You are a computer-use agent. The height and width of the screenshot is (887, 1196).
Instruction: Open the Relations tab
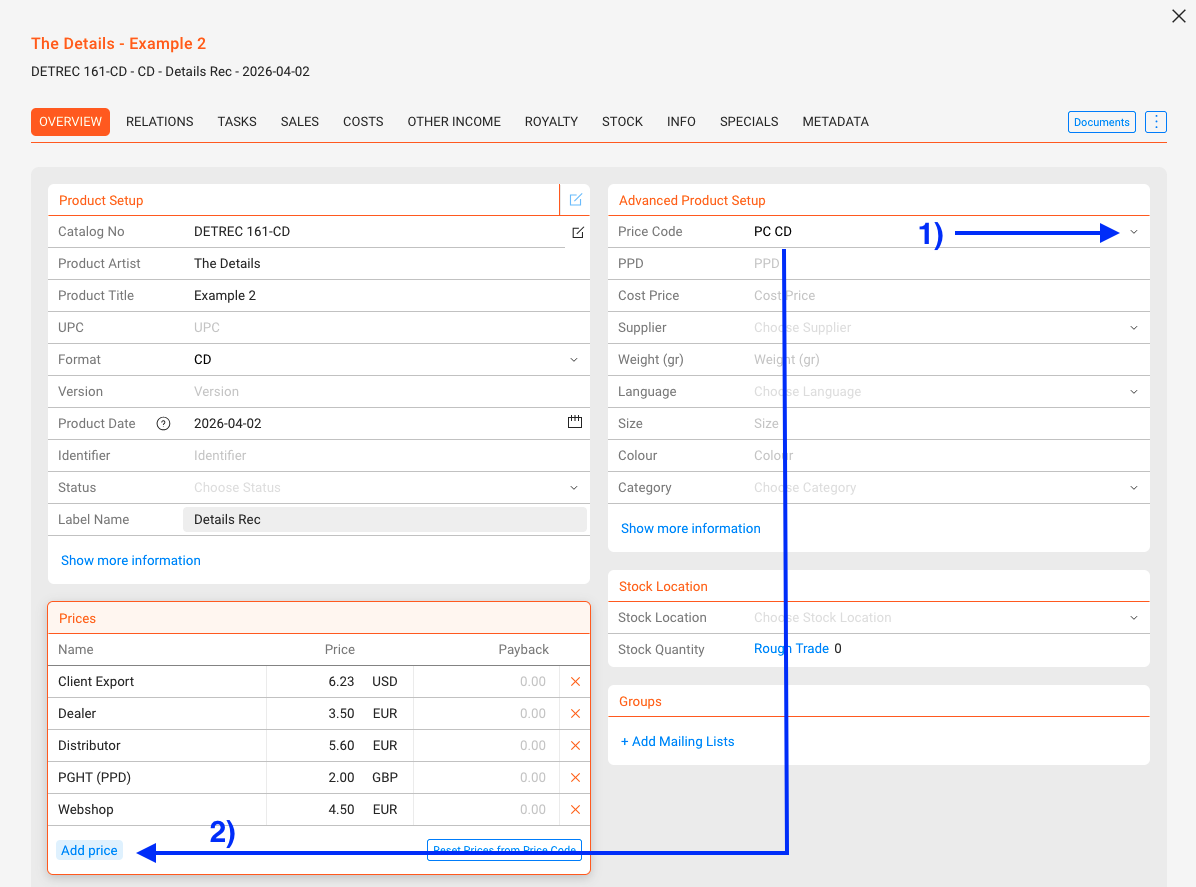click(159, 122)
